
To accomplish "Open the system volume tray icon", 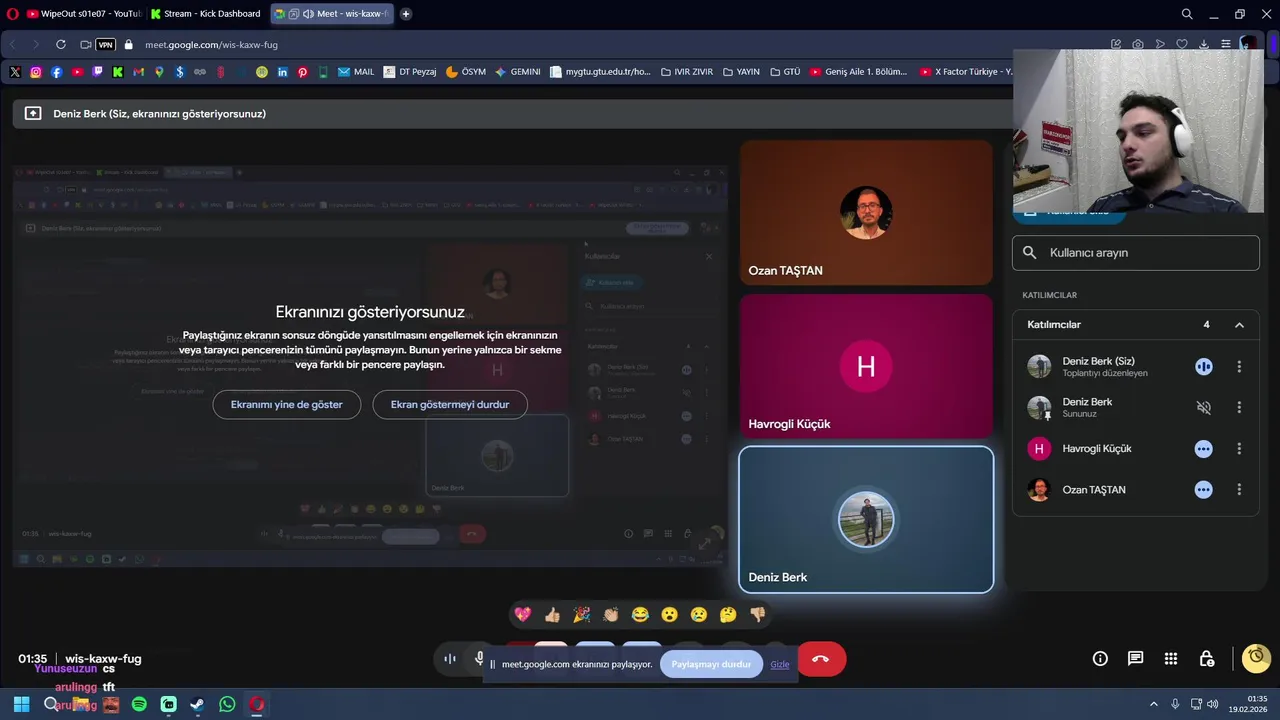I will tap(1212, 704).
